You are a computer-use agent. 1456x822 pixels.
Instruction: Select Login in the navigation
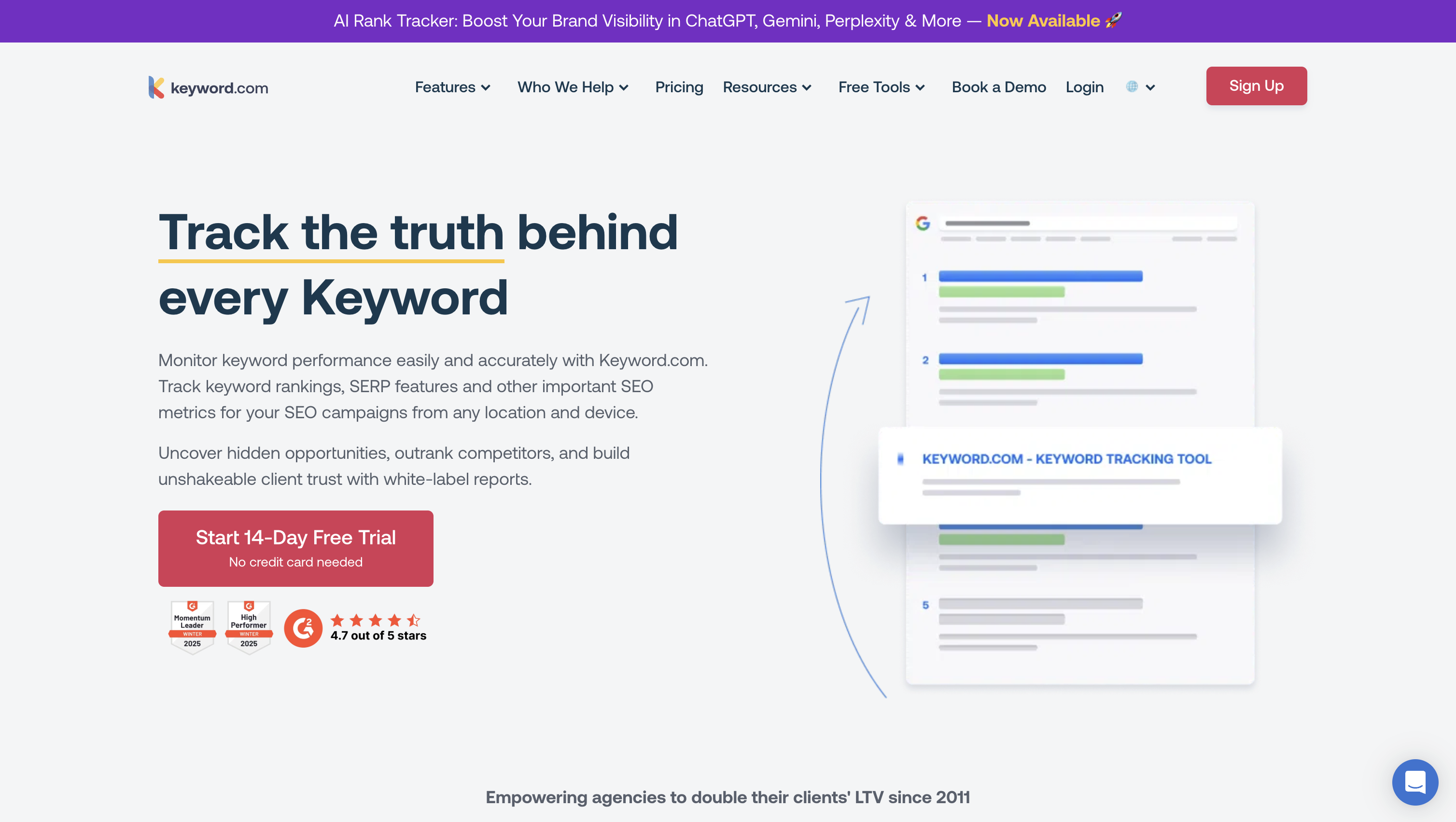[1084, 86]
